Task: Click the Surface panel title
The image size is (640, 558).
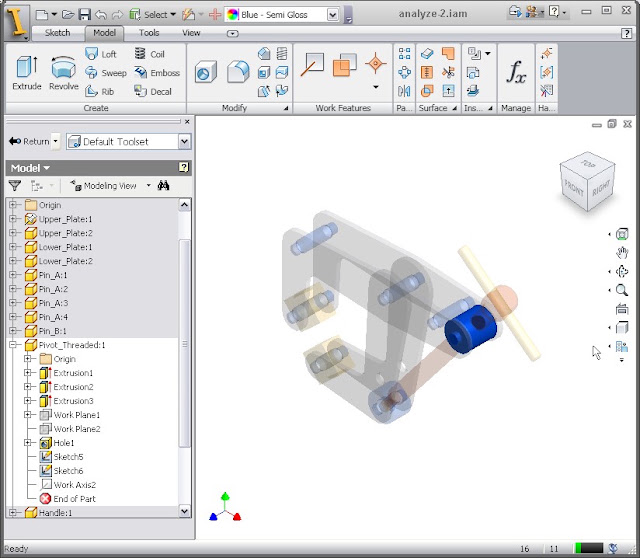Action: pos(433,108)
